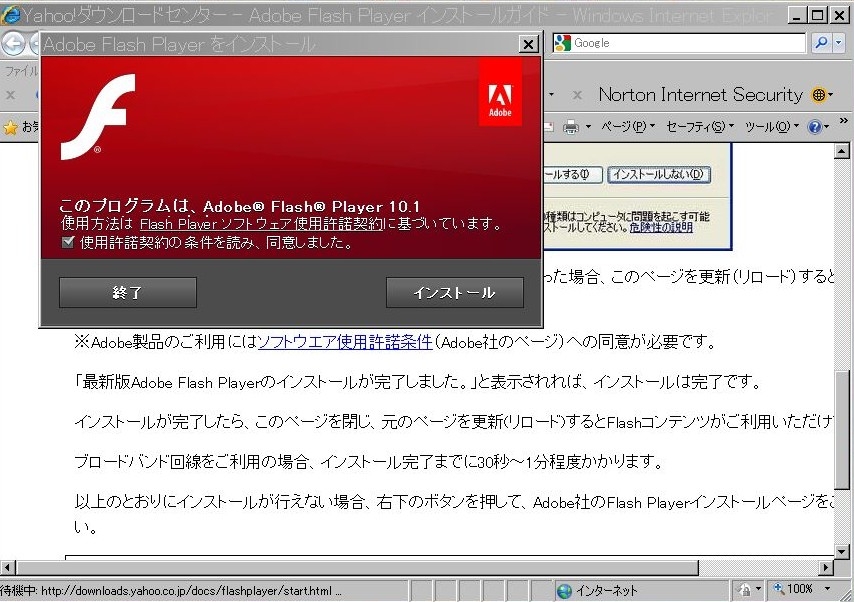Click the Back navigation arrow button

[14, 44]
